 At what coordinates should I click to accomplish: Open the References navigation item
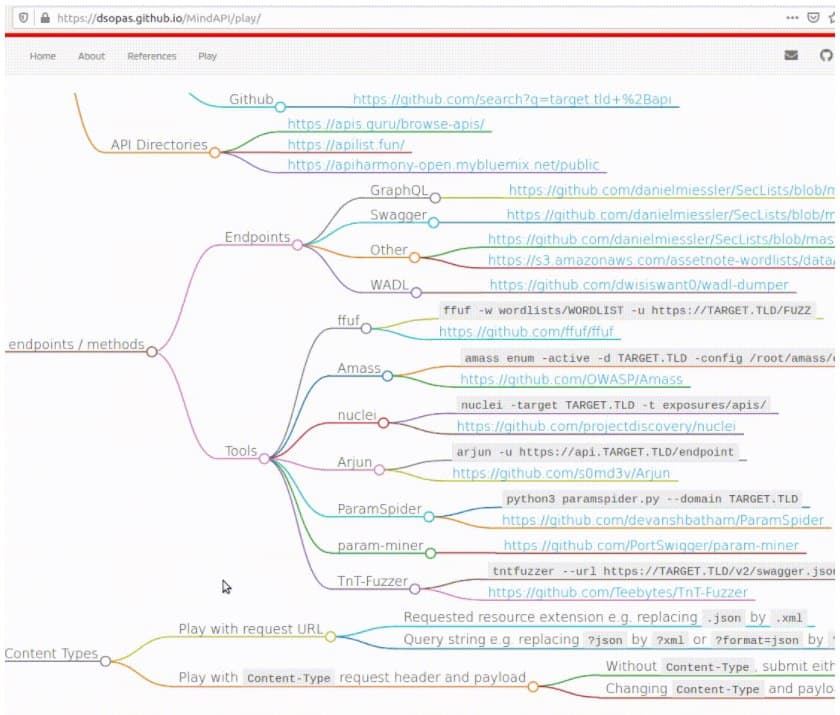pyautogui.click(x=152, y=56)
